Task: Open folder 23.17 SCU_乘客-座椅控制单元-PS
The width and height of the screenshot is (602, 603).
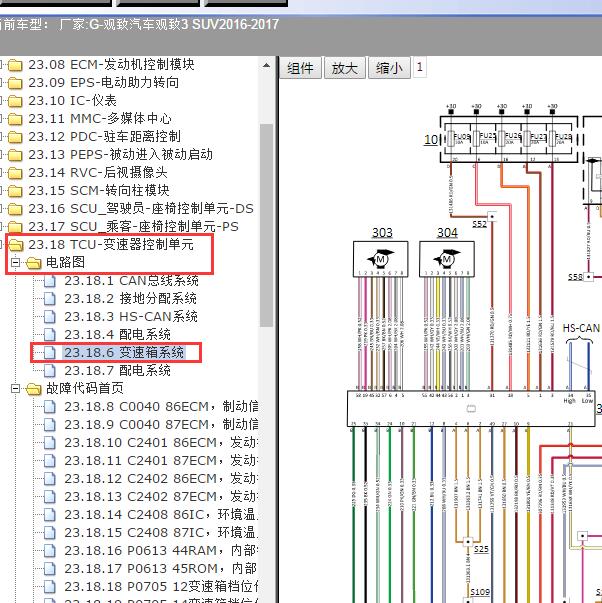Action: click(133, 227)
